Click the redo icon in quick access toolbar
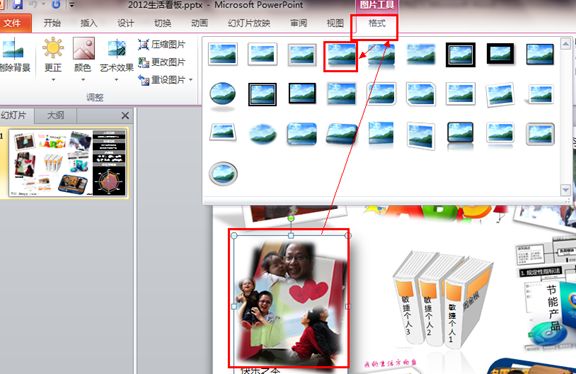The image size is (576, 374). [x=56, y=5]
